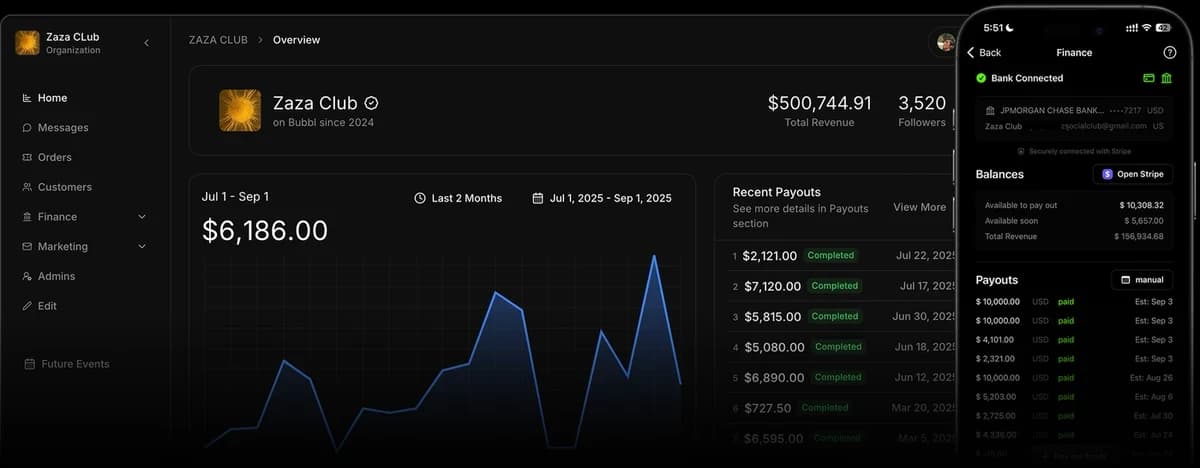The width and height of the screenshot is (1200, 468).
Task: Collapse the sidebar with the arrow
Action: click(147, 43)
